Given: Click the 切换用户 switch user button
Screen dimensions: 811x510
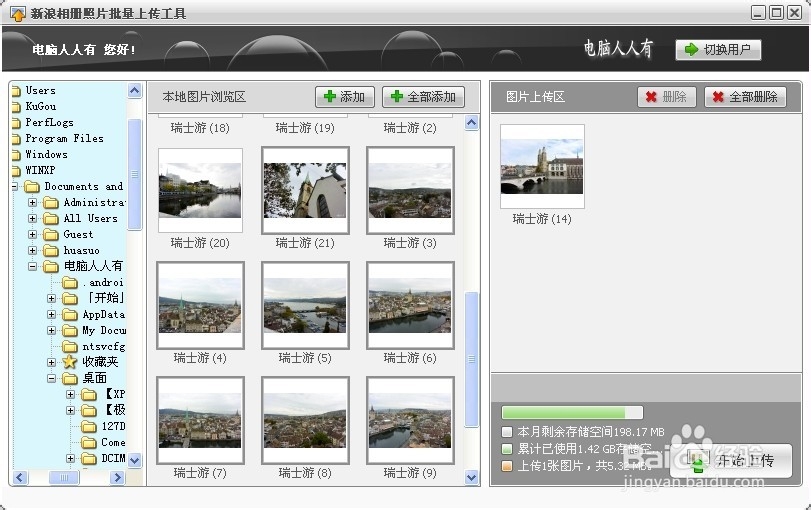Looking at the screenshot, I should [x=718, y=50].
